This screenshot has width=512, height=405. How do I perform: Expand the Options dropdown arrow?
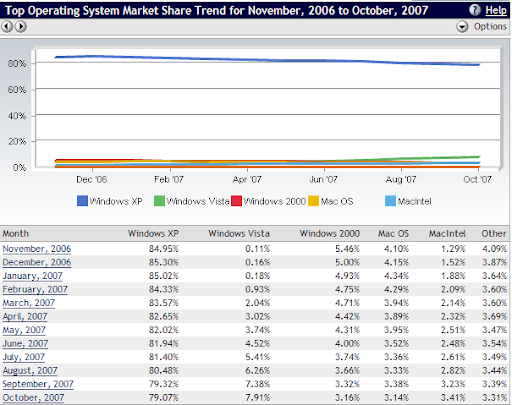pos(462,26)
